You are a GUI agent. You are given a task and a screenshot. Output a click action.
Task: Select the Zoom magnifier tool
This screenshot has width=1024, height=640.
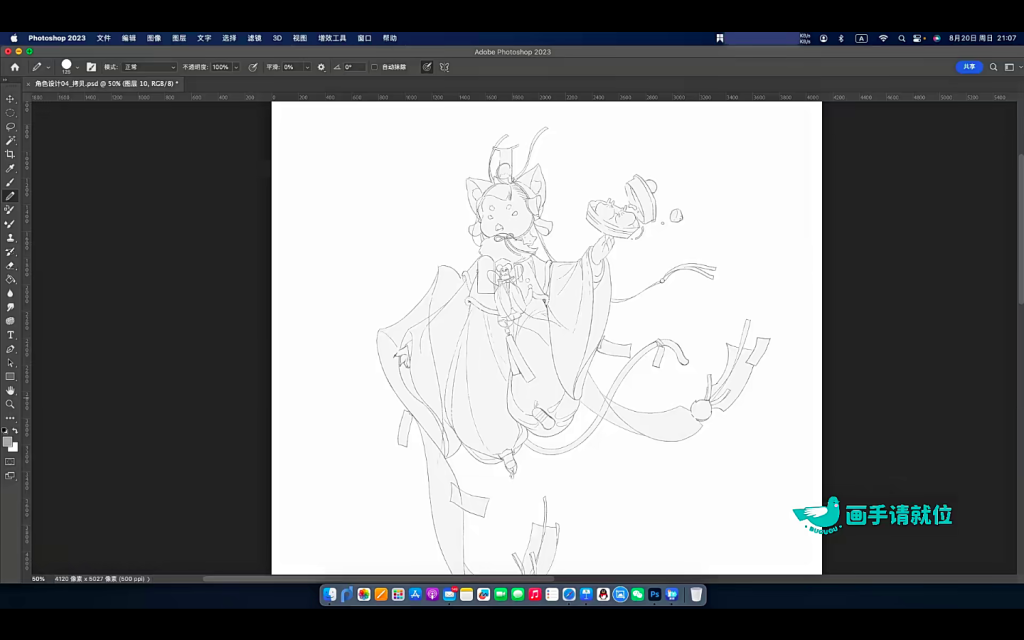click(10, 404)
